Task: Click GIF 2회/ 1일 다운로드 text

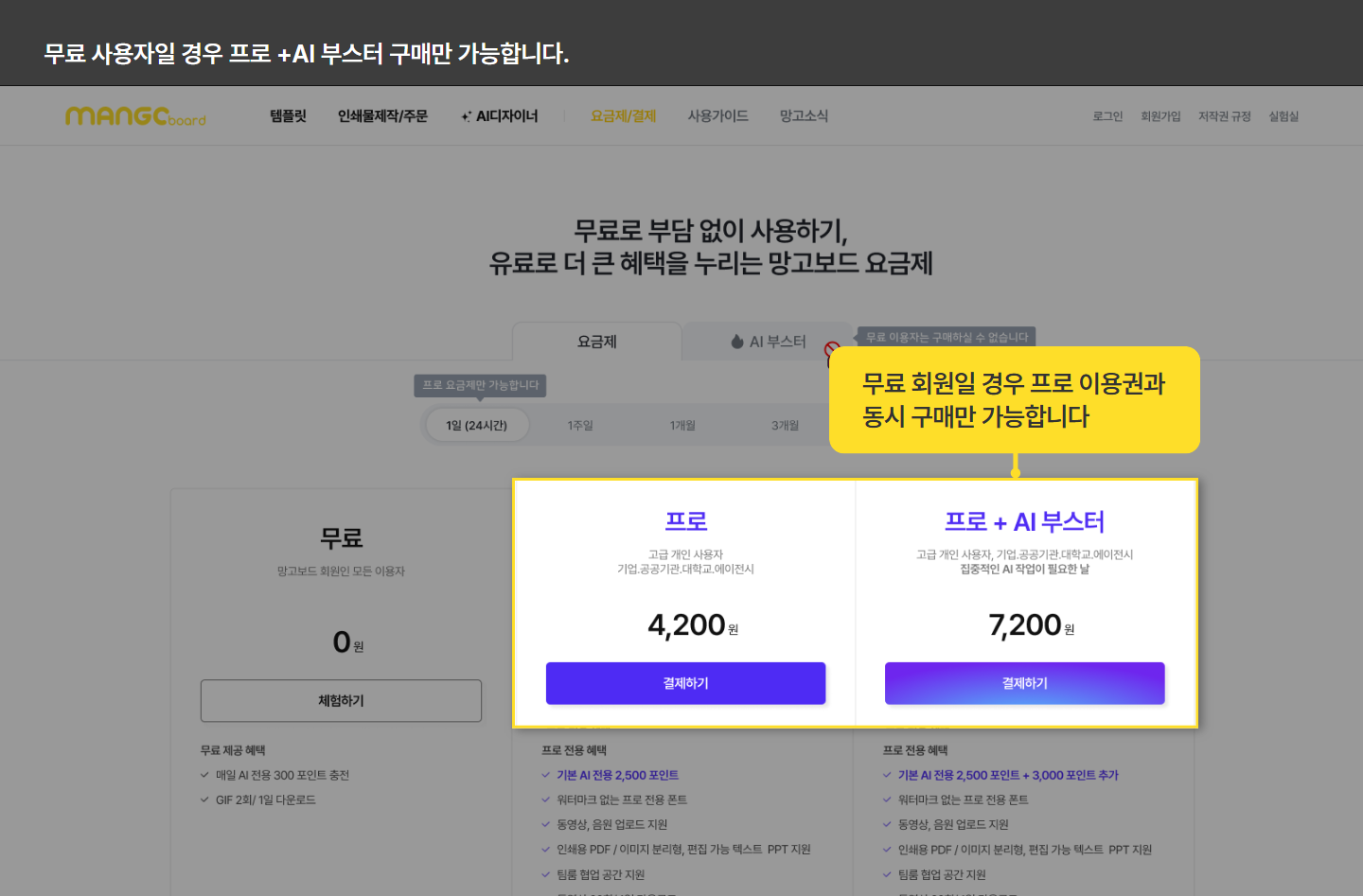Action: tap(265, 799)
